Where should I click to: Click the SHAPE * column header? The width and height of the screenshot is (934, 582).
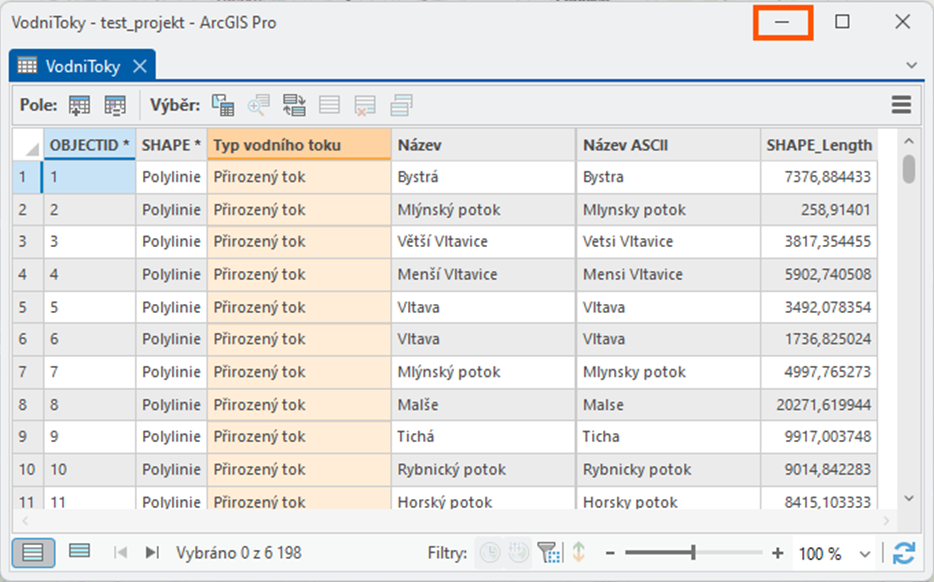[x=171, y=145]
